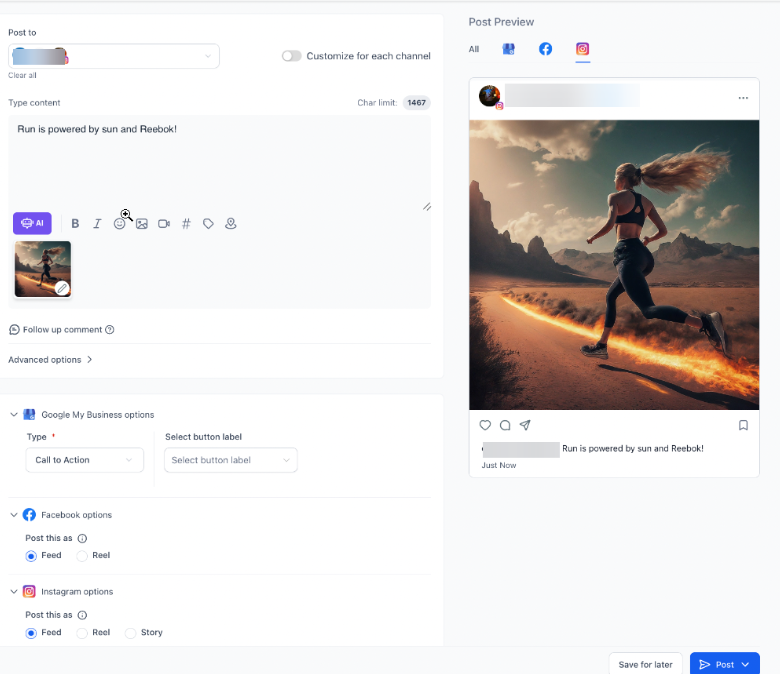Add a location to the post
Viewport: 784px width, 674px height.
click(x=231, y=224)
